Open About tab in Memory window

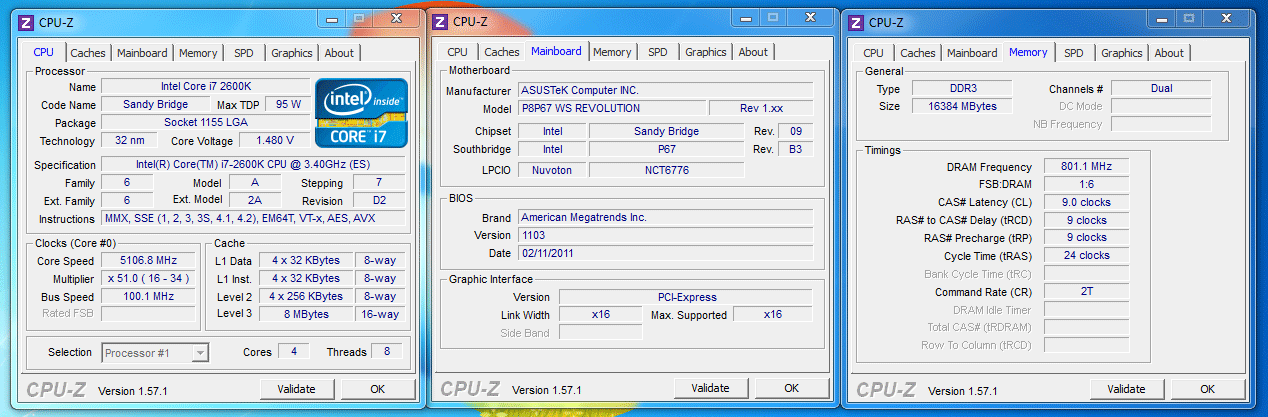pyautogui.click(x=1169, y=53)
